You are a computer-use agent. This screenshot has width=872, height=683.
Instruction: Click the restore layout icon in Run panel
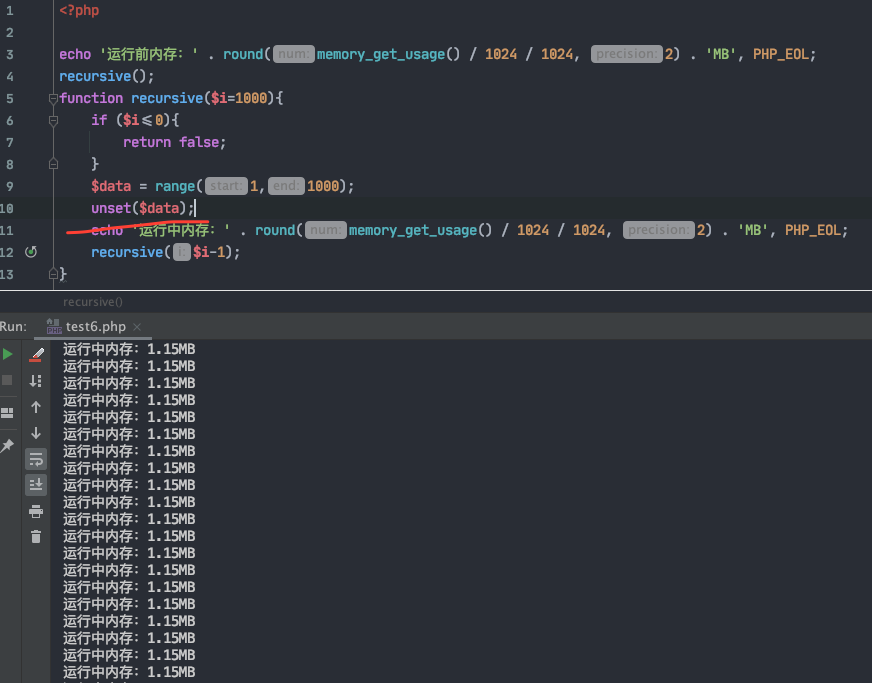click(7, 413)
